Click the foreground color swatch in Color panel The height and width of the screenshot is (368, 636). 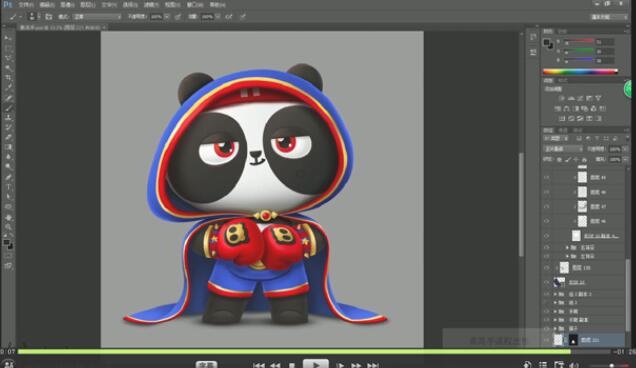pyautogui.click(x=547, y=43)
